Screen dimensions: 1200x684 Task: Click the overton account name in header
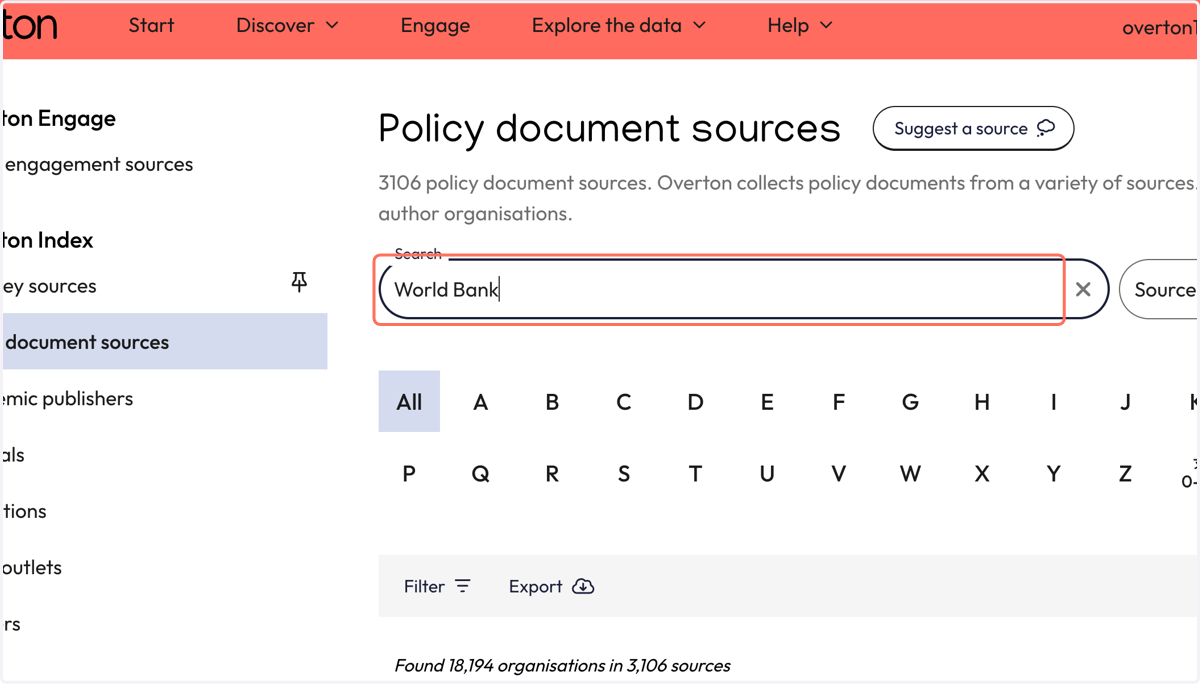[x=1160, y=28]
